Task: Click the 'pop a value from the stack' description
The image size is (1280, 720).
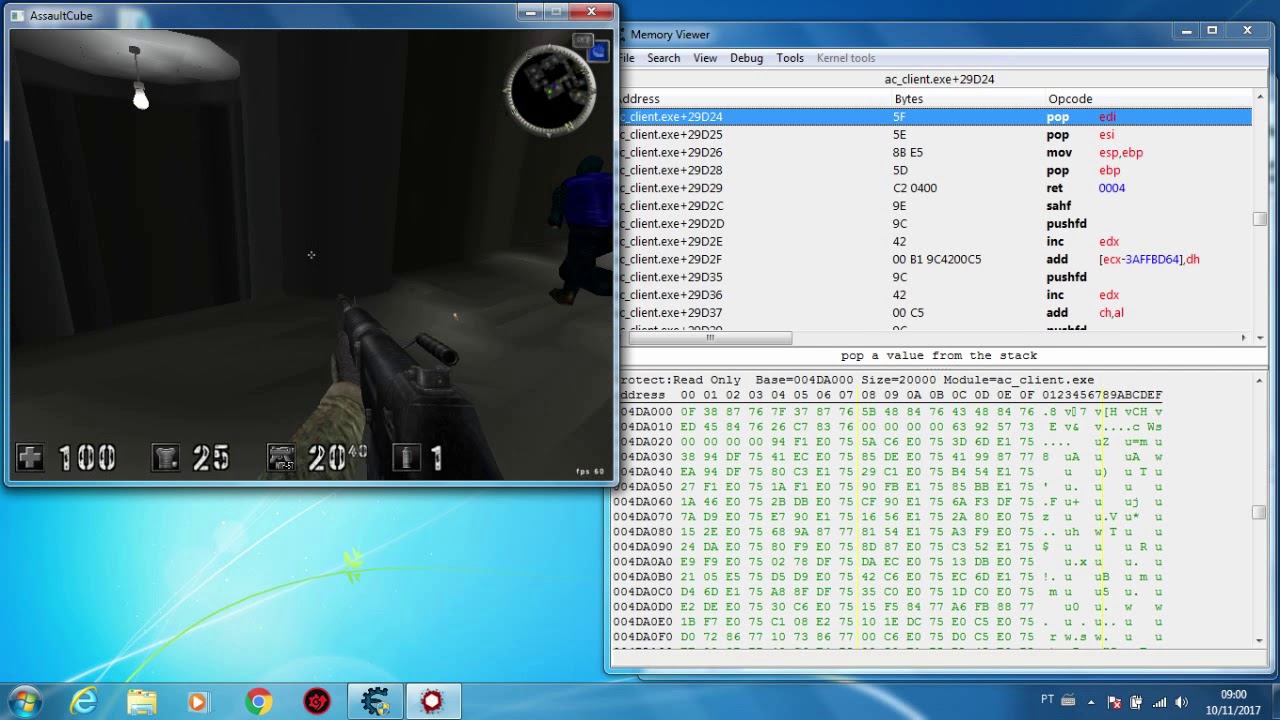Action: pyautogui.click(x=939, y=355)
